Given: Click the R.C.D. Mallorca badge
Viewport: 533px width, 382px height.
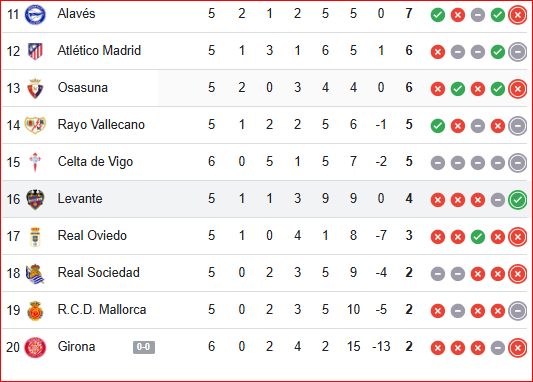Looking at the screenshot, I should (x=35, y=311).
